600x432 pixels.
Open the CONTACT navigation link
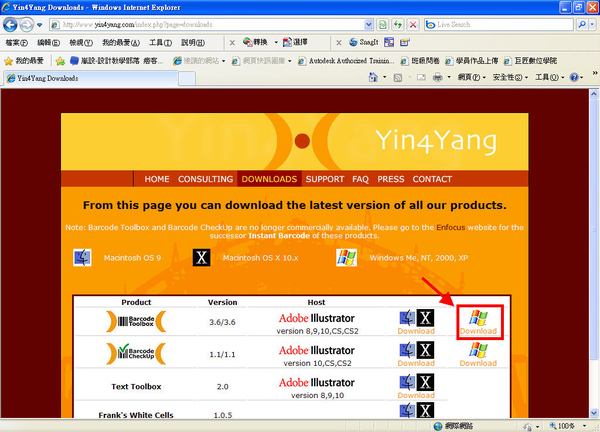click(x=432, y=179)
